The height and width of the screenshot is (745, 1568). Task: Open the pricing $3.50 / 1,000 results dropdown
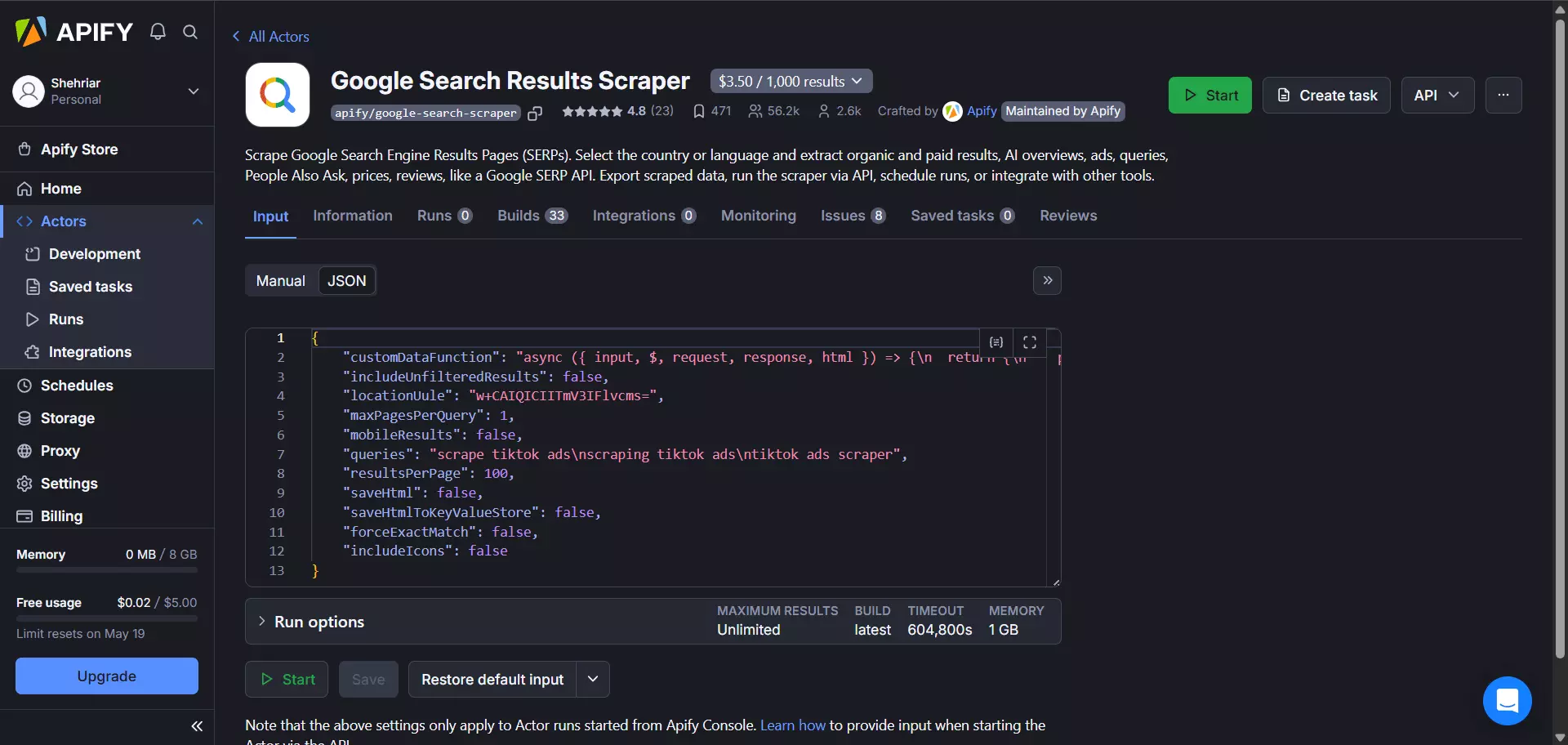pyautogui.click(x=791, y=81)
